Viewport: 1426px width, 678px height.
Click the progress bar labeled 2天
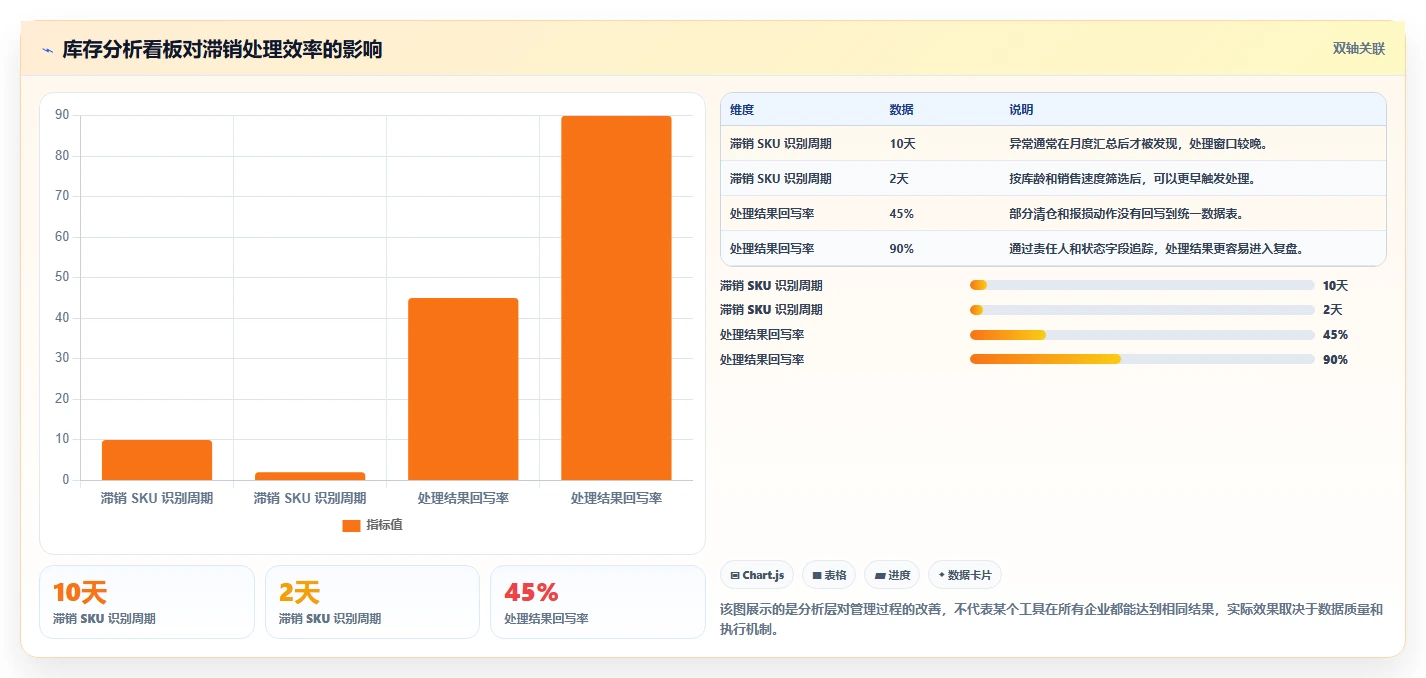[x=1142, y=310]
